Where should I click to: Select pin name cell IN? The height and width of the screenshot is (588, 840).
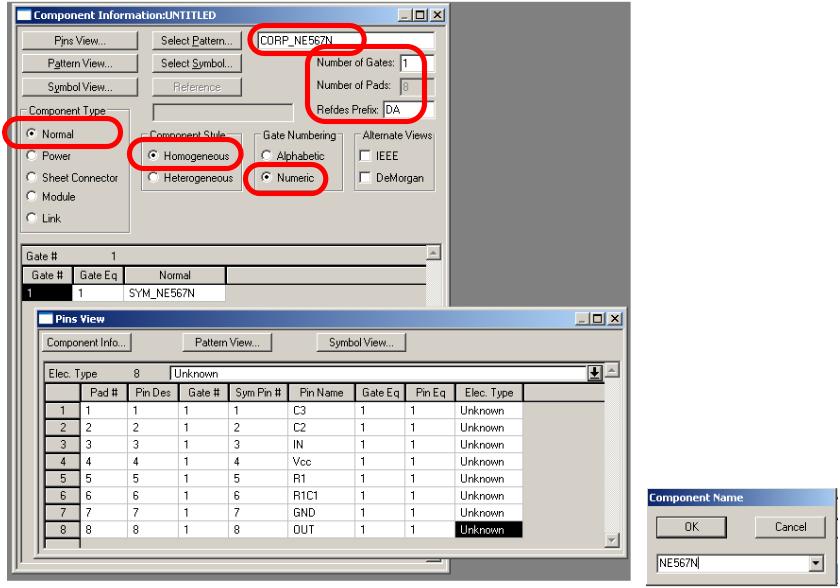click(x=321, y=445)
